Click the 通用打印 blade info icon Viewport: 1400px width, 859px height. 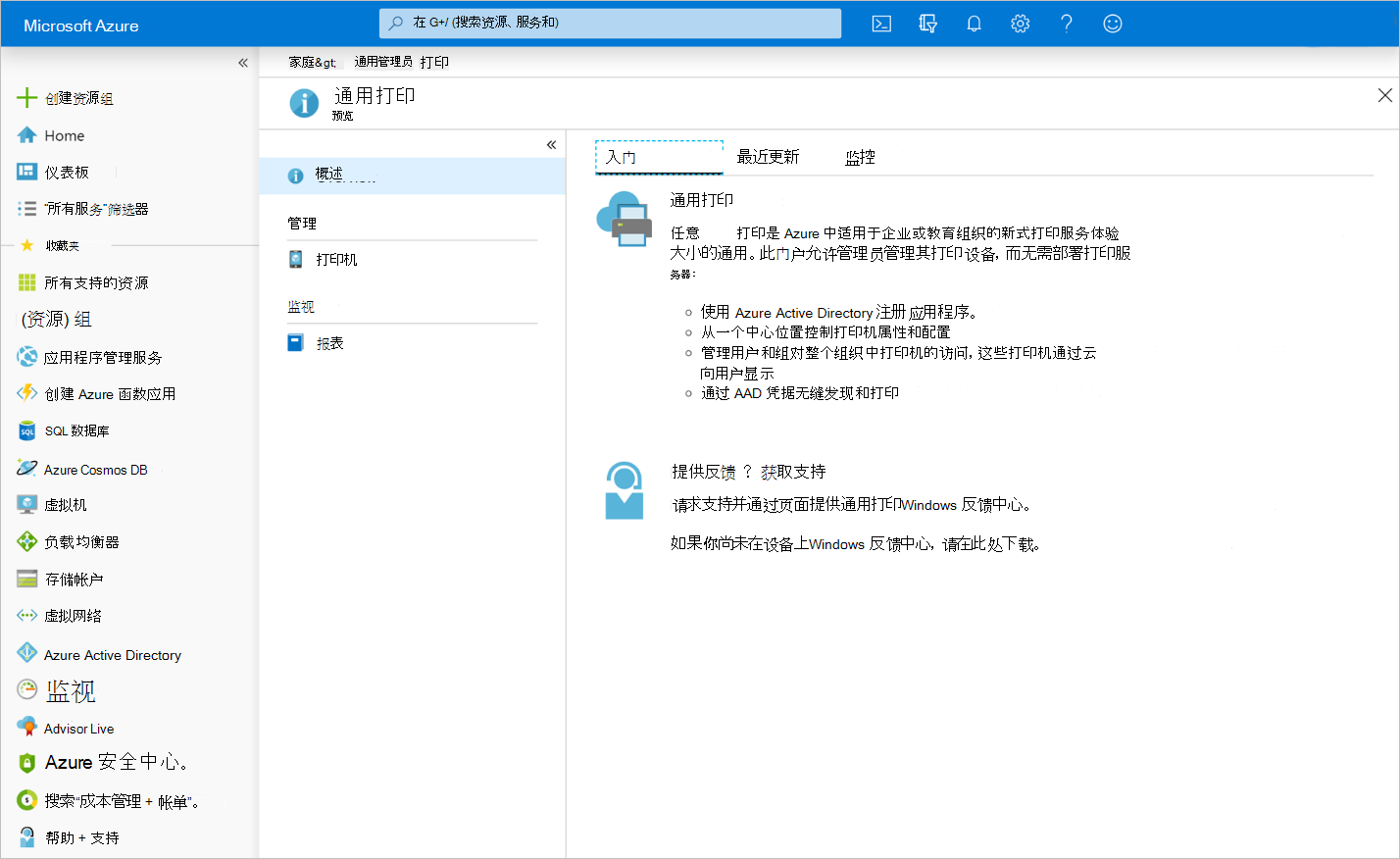click(304, 102)
